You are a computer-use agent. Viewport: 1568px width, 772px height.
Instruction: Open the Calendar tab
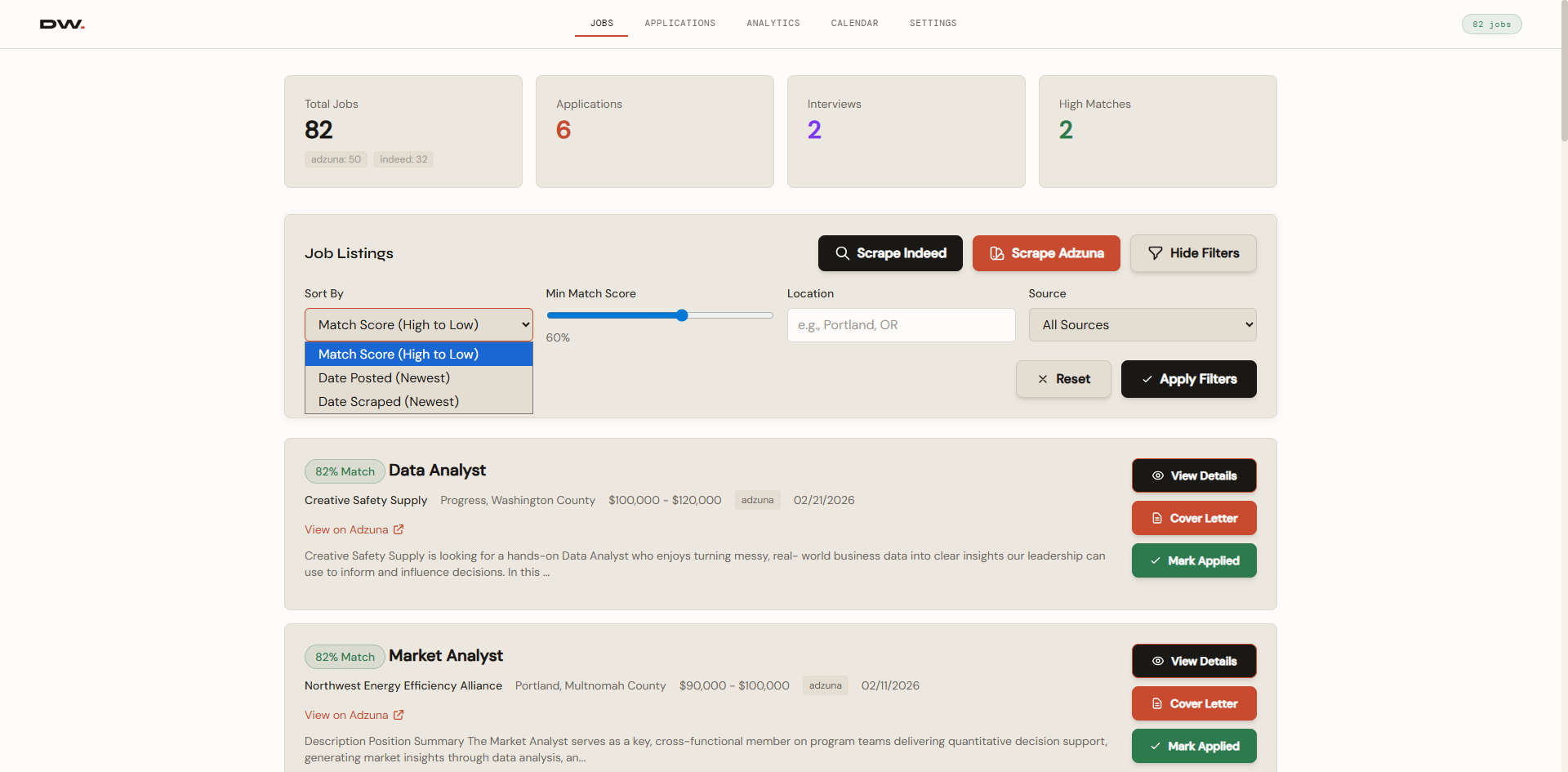(854, 23)
